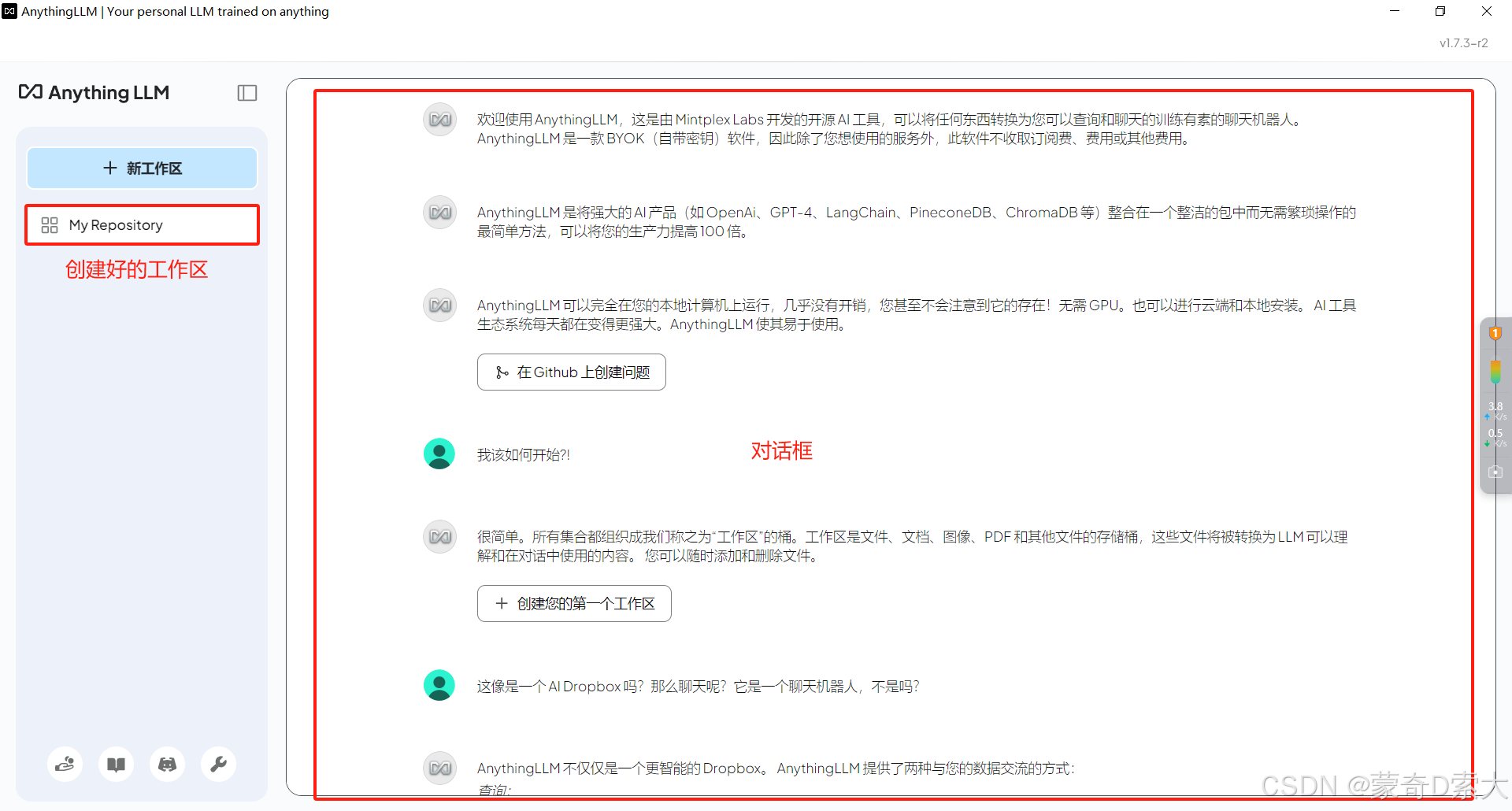Click message starting 欢迎使用AnythingLLM
Screen dimensions: 1512x811
(x=890, y=129)
